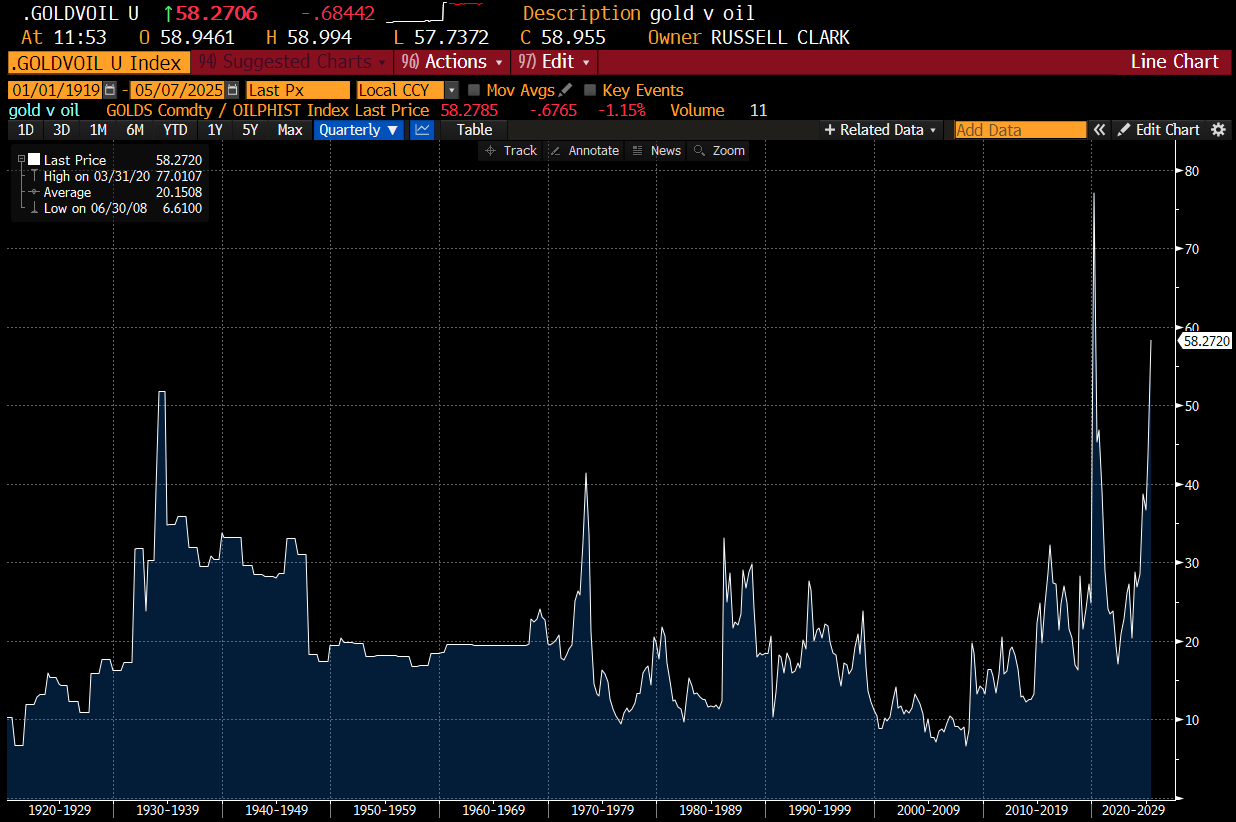Screen dimensions: 1236x822
Task: Open start date calendar picker icon
Action: 109,90
